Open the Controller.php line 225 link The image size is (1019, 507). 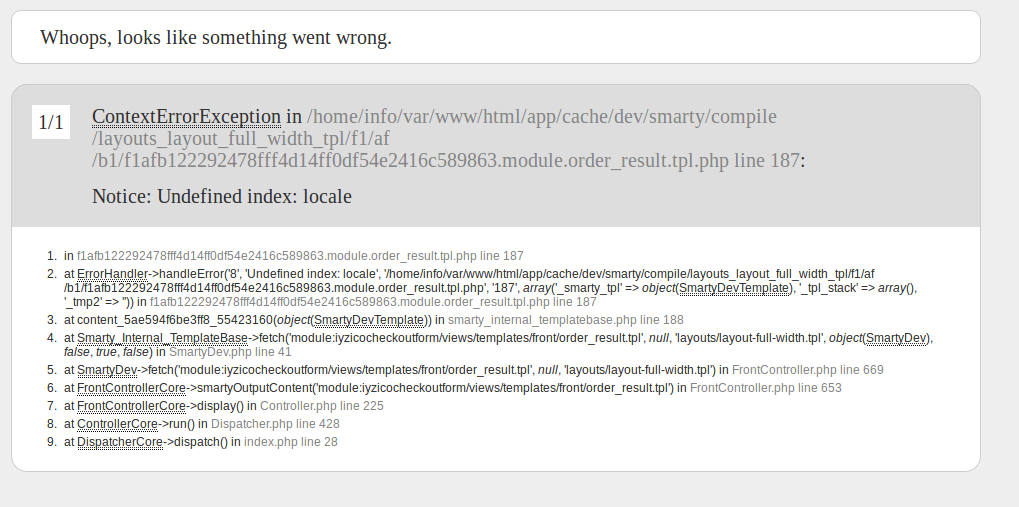322,406
